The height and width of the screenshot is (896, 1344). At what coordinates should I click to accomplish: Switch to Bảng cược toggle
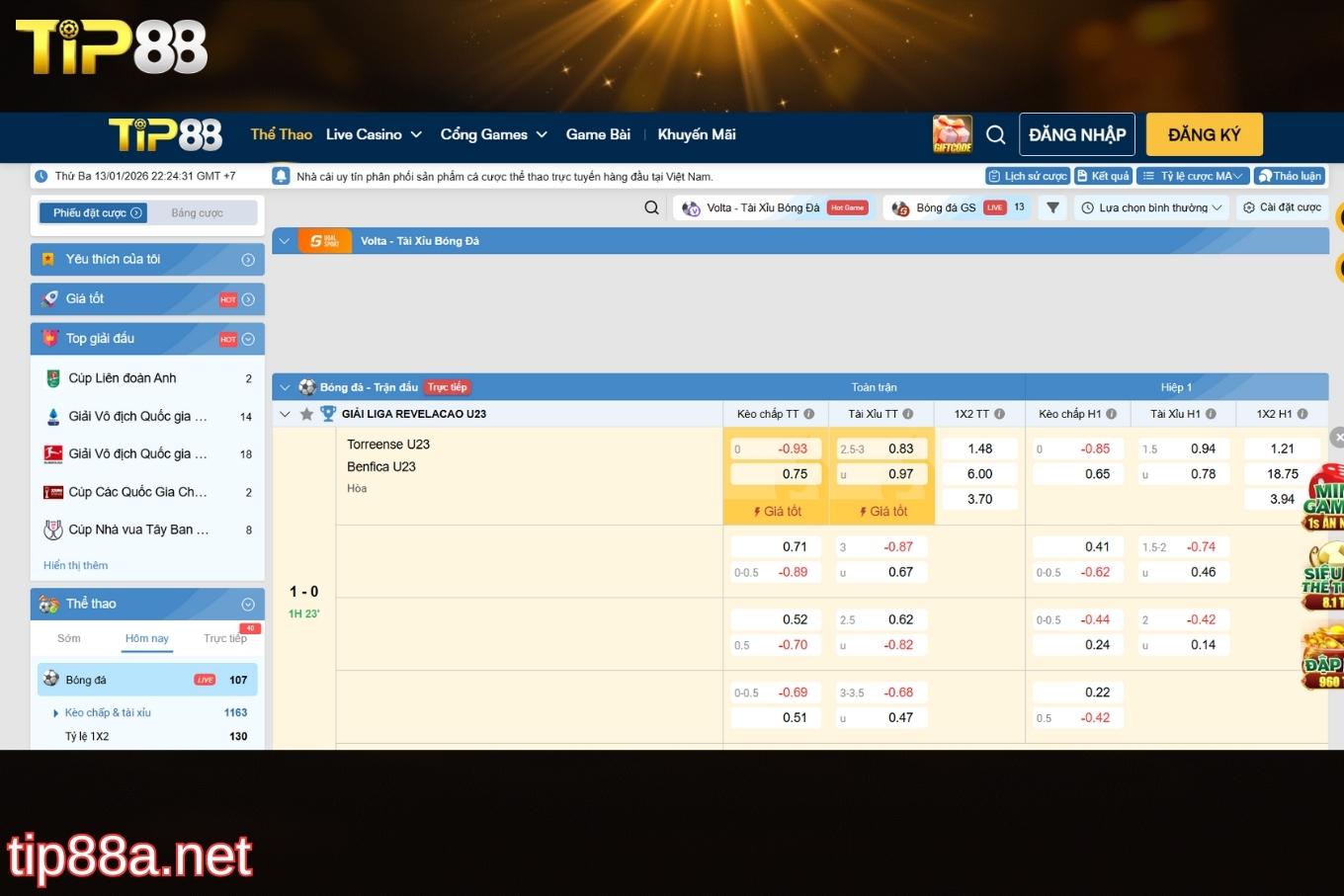[x=197, y=212]
